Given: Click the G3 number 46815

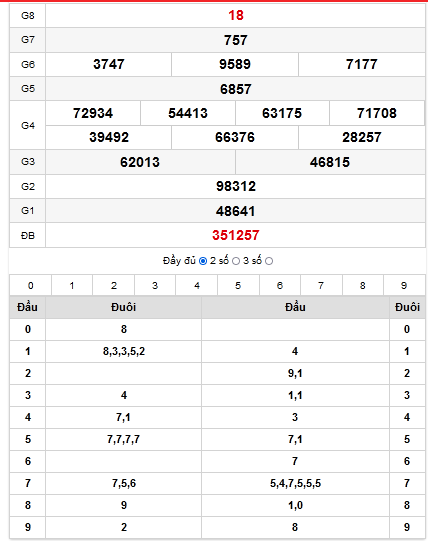Looking at the screenshot, I should click(330, 162).
